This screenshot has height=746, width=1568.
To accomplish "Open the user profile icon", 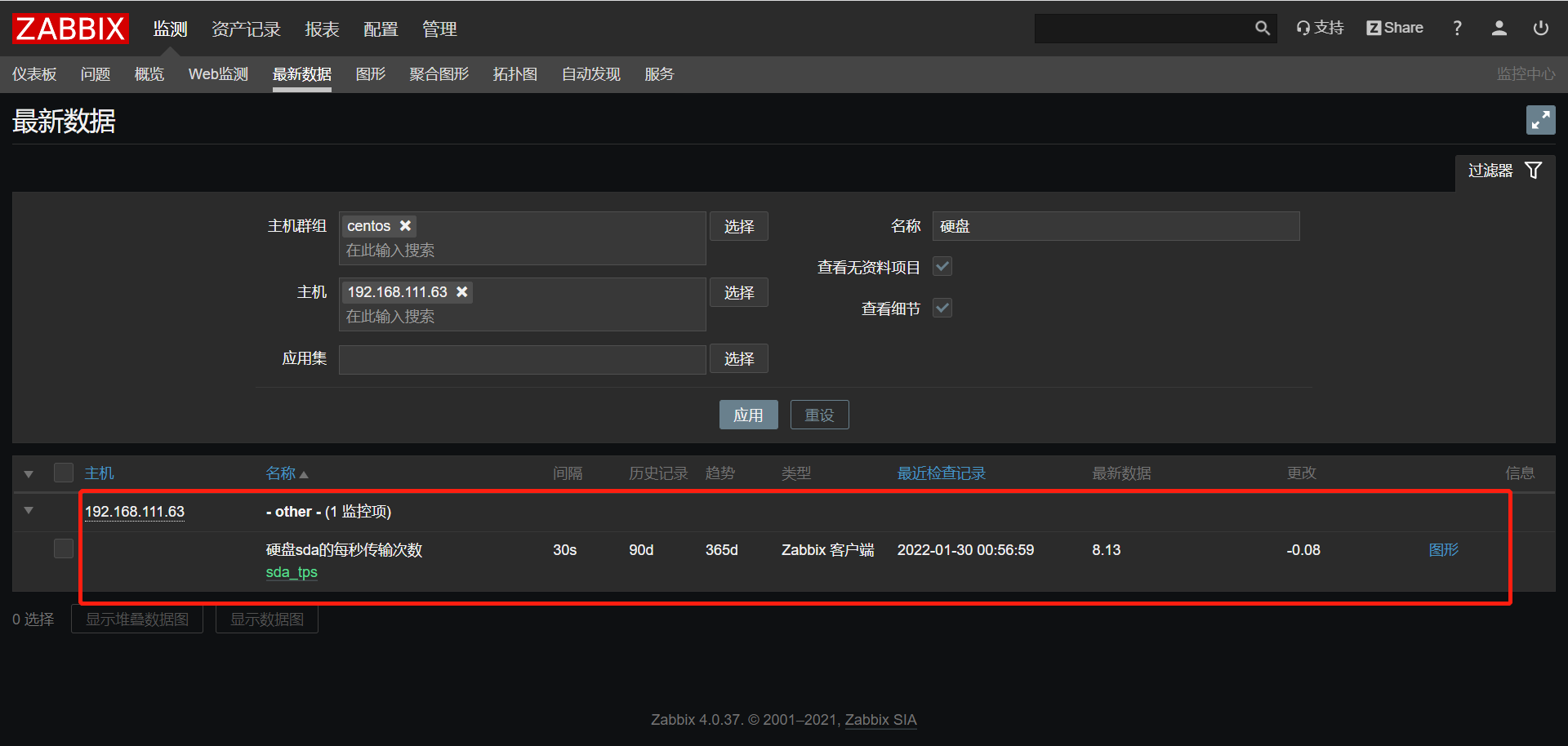I will point(1499,28).
